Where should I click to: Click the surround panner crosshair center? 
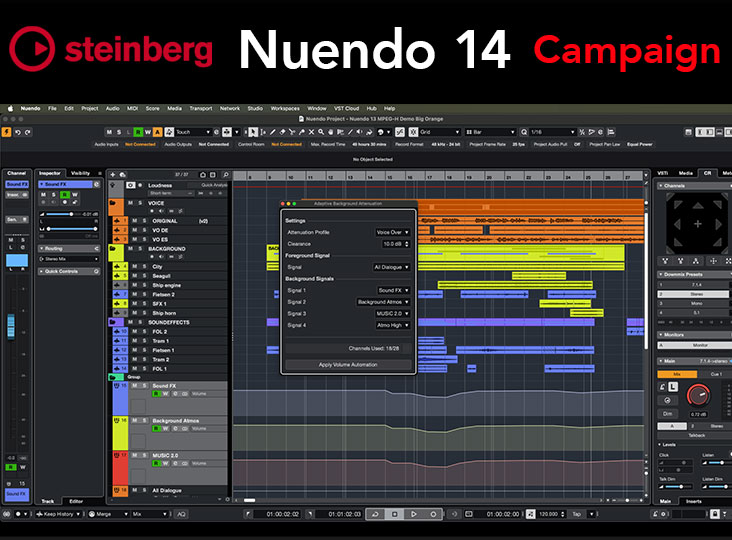697,223
